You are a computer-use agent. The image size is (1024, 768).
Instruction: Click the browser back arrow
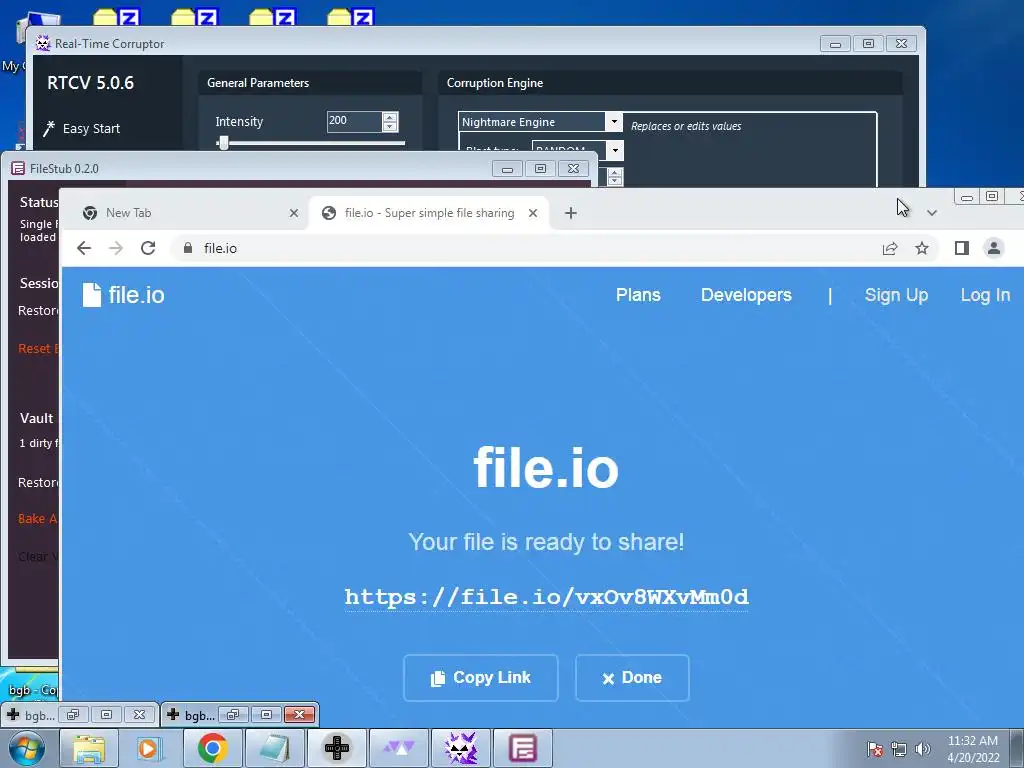(84, 248)
